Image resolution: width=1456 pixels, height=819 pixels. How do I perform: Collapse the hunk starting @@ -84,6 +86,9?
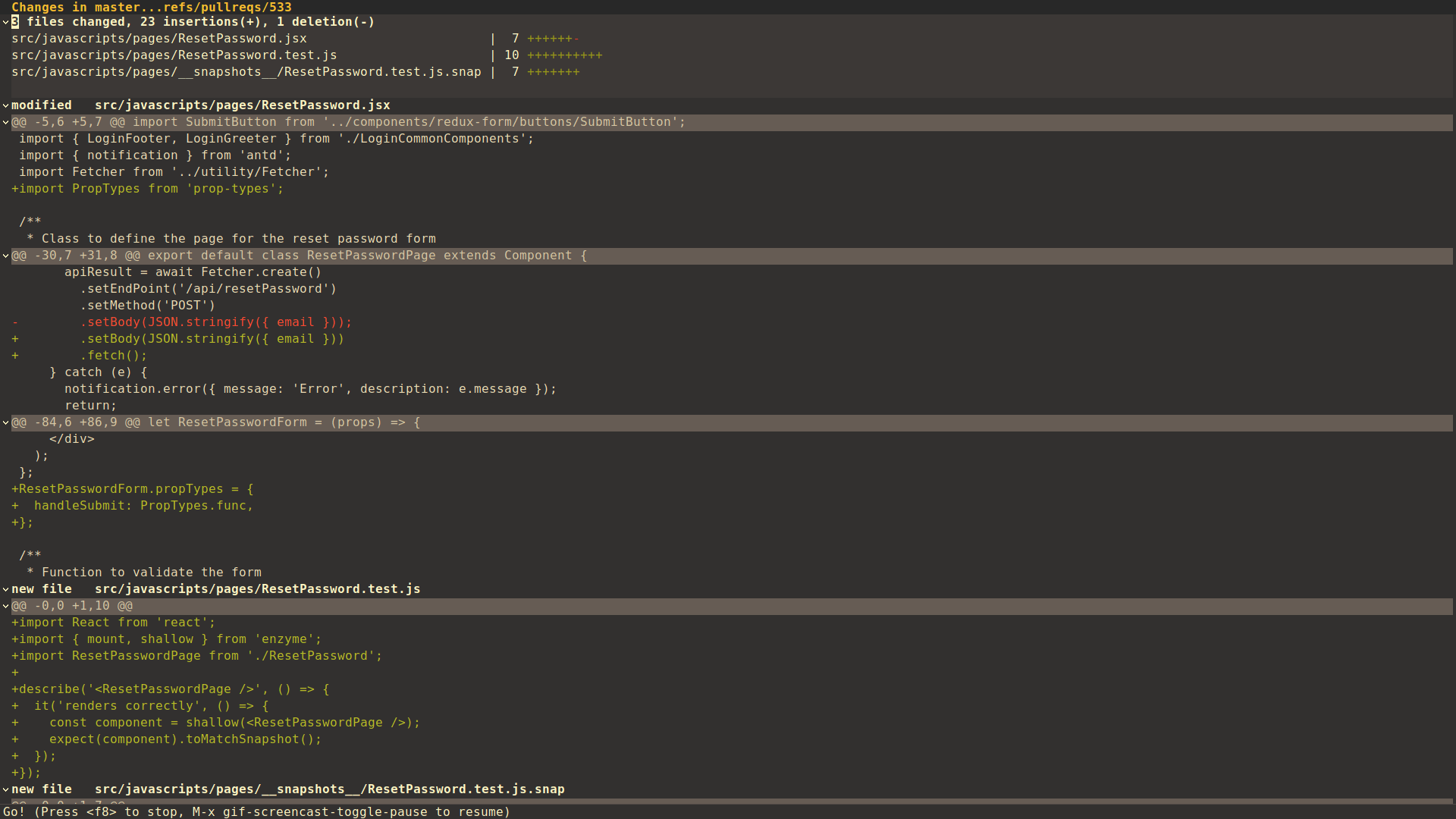pyautogui.click(x=5, y=422)
